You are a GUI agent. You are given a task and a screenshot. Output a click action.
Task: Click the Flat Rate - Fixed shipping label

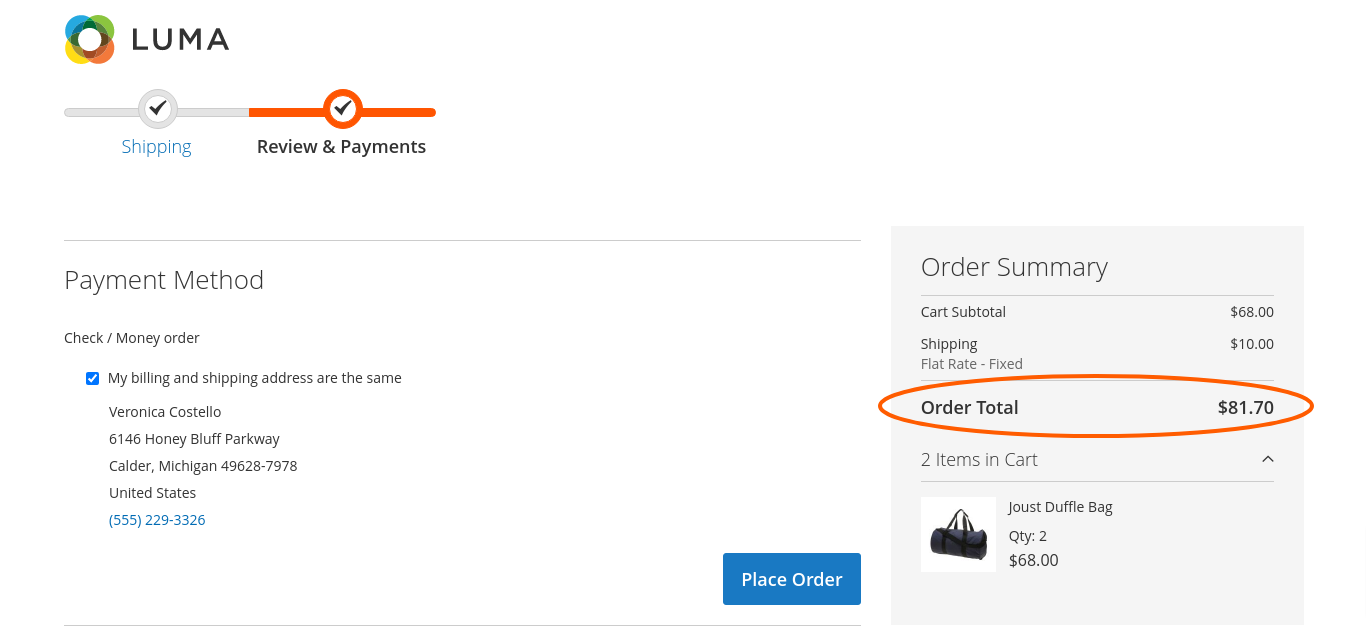pyautogui.click(x=972, y=364)
